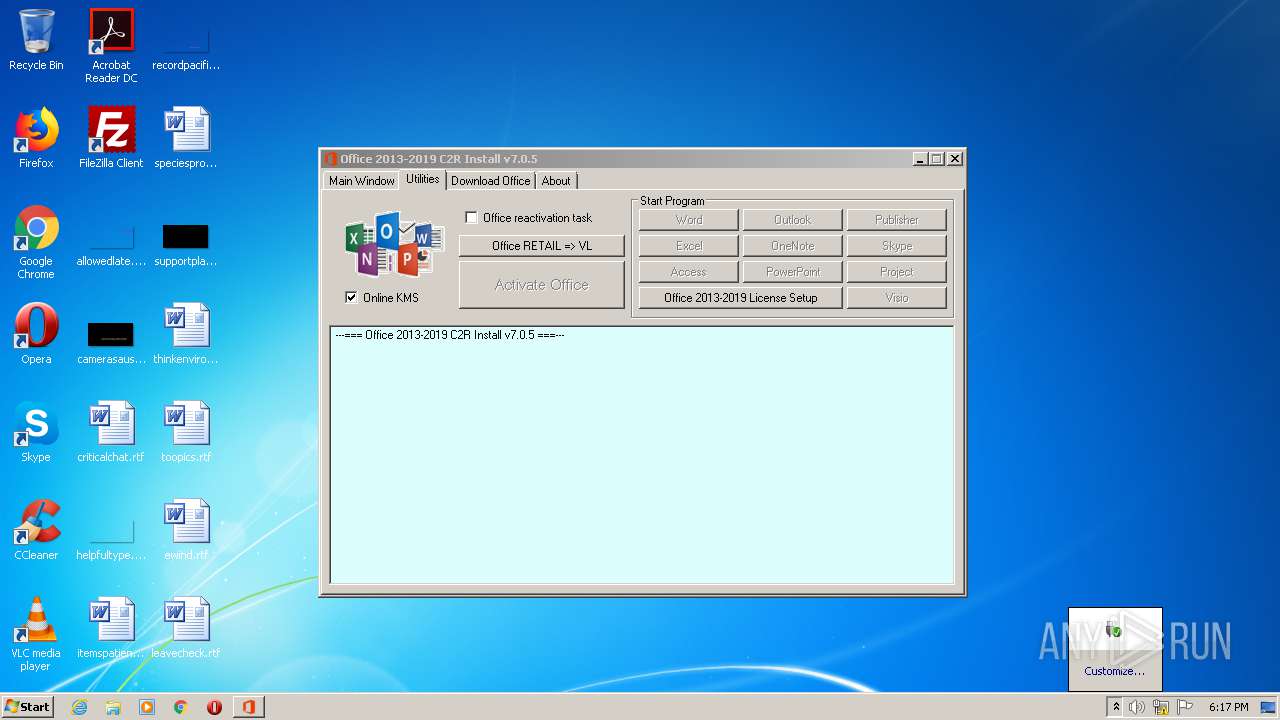This screenshot has width=1280, height=720.
Task: Select the recordpacifi desktop file
Action: (186, 48)
